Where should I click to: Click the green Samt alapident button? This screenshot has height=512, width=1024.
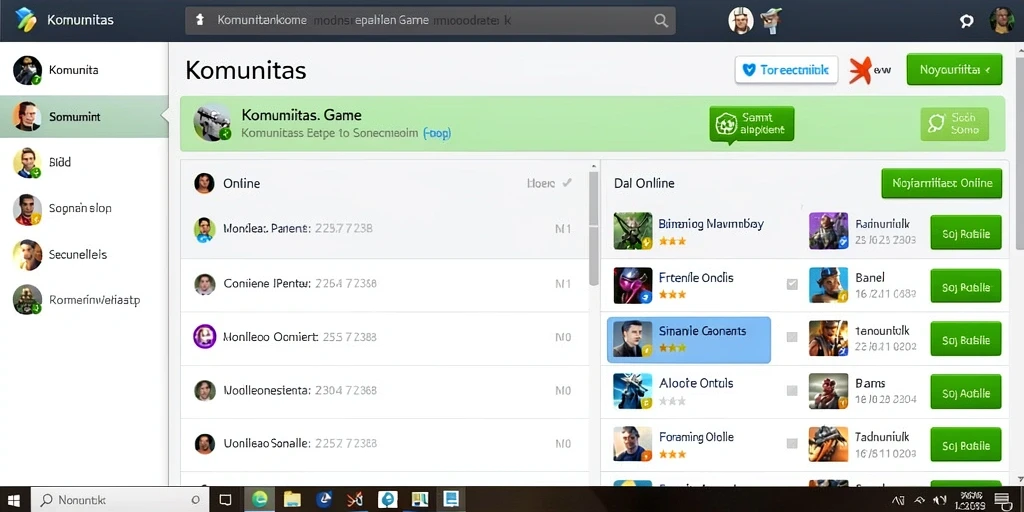(752, 123)
